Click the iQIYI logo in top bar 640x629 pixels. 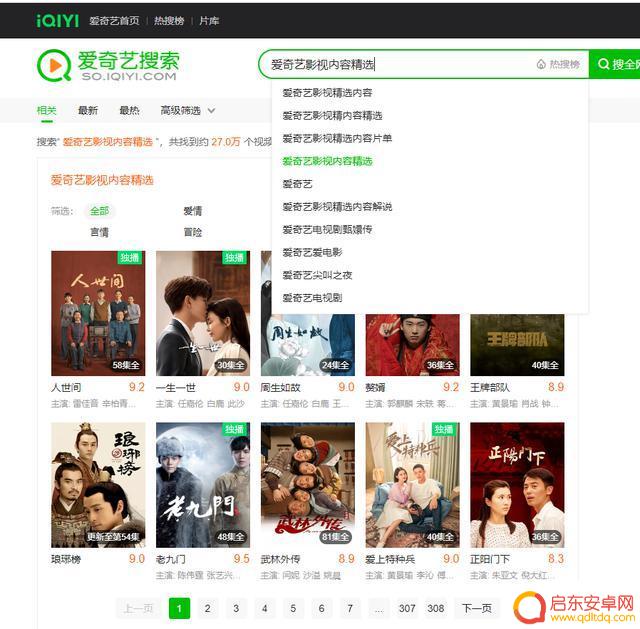tap(58, 20)
